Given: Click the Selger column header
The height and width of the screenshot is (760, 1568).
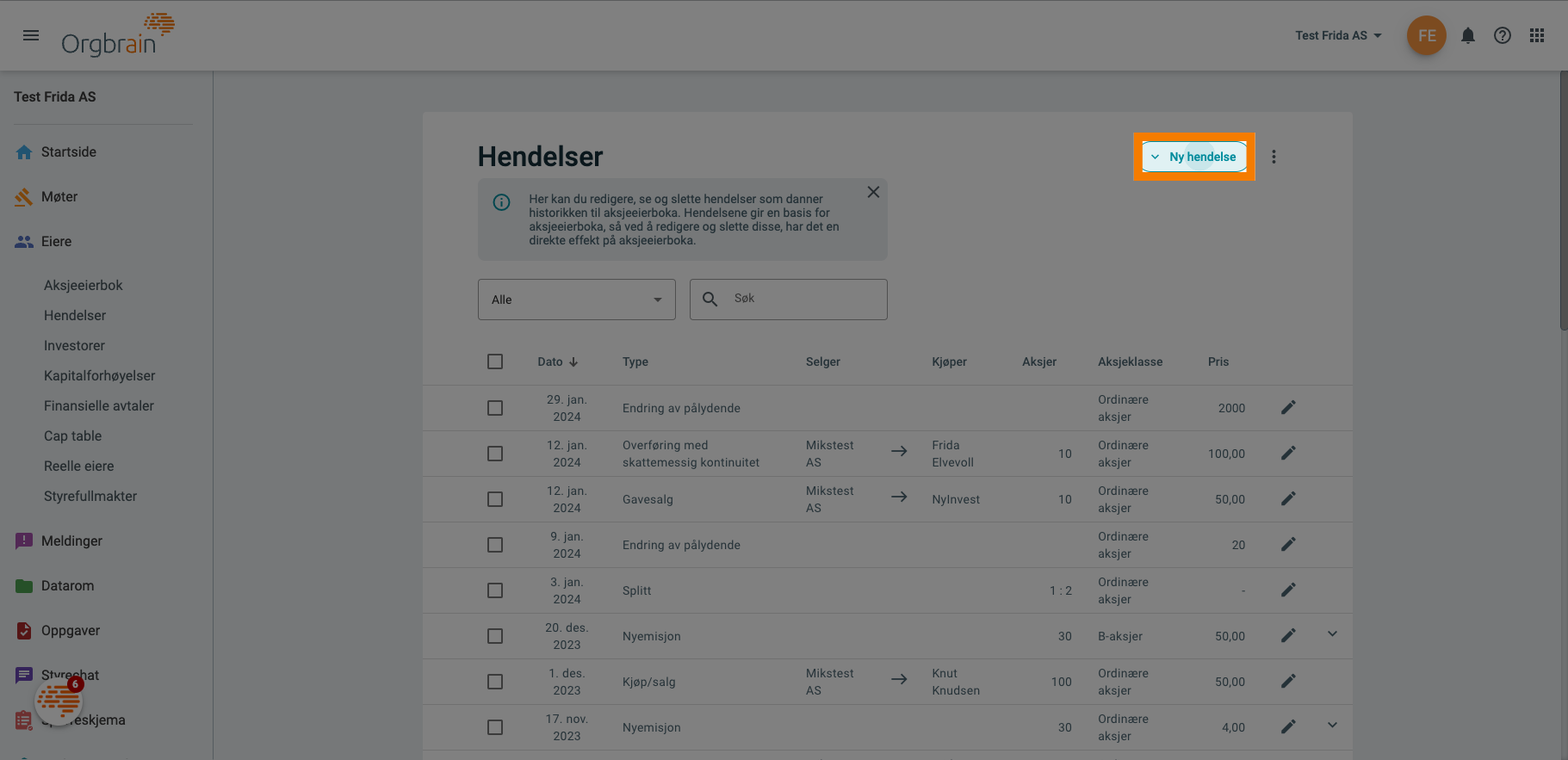Looking at the screenshot, I should [823, 361].
